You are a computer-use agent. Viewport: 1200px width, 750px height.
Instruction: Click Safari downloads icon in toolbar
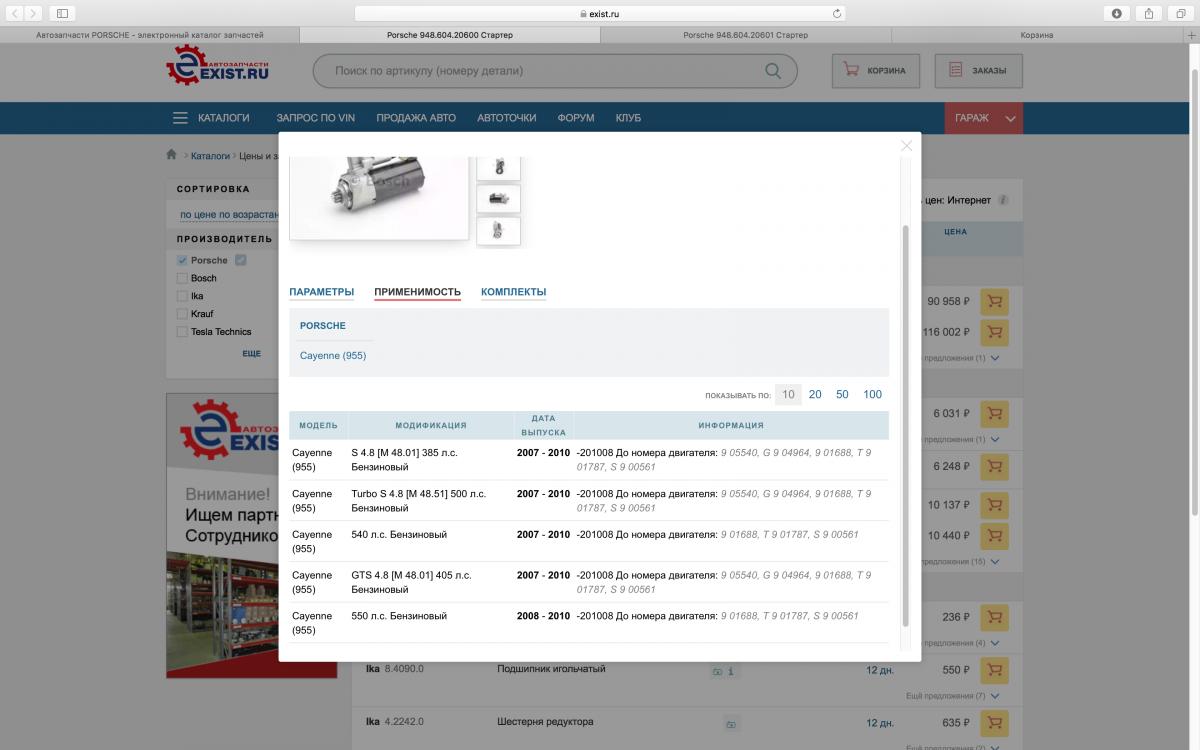click(1116, 13)
